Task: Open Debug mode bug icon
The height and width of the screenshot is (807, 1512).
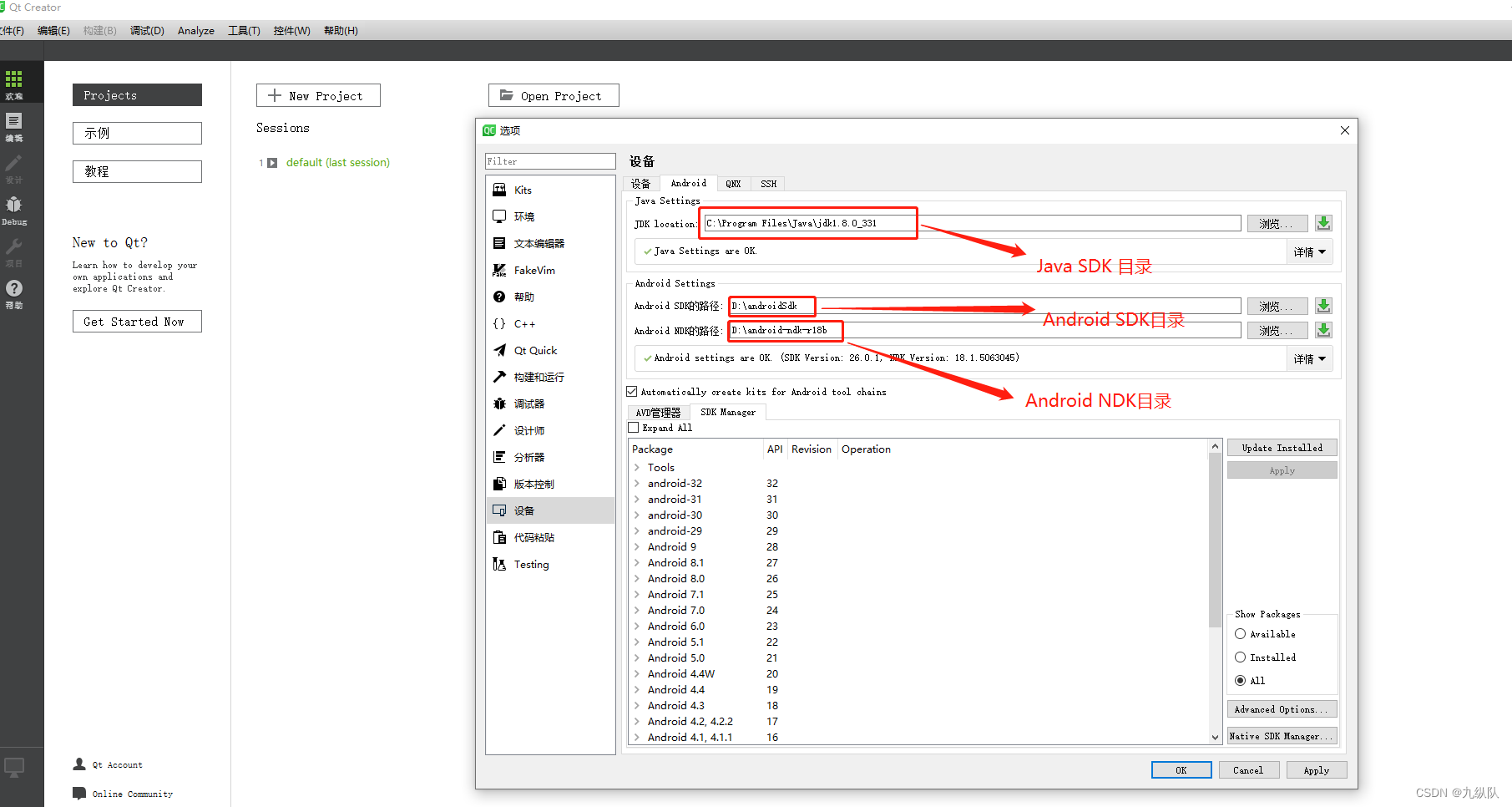Action: [14, 206]
